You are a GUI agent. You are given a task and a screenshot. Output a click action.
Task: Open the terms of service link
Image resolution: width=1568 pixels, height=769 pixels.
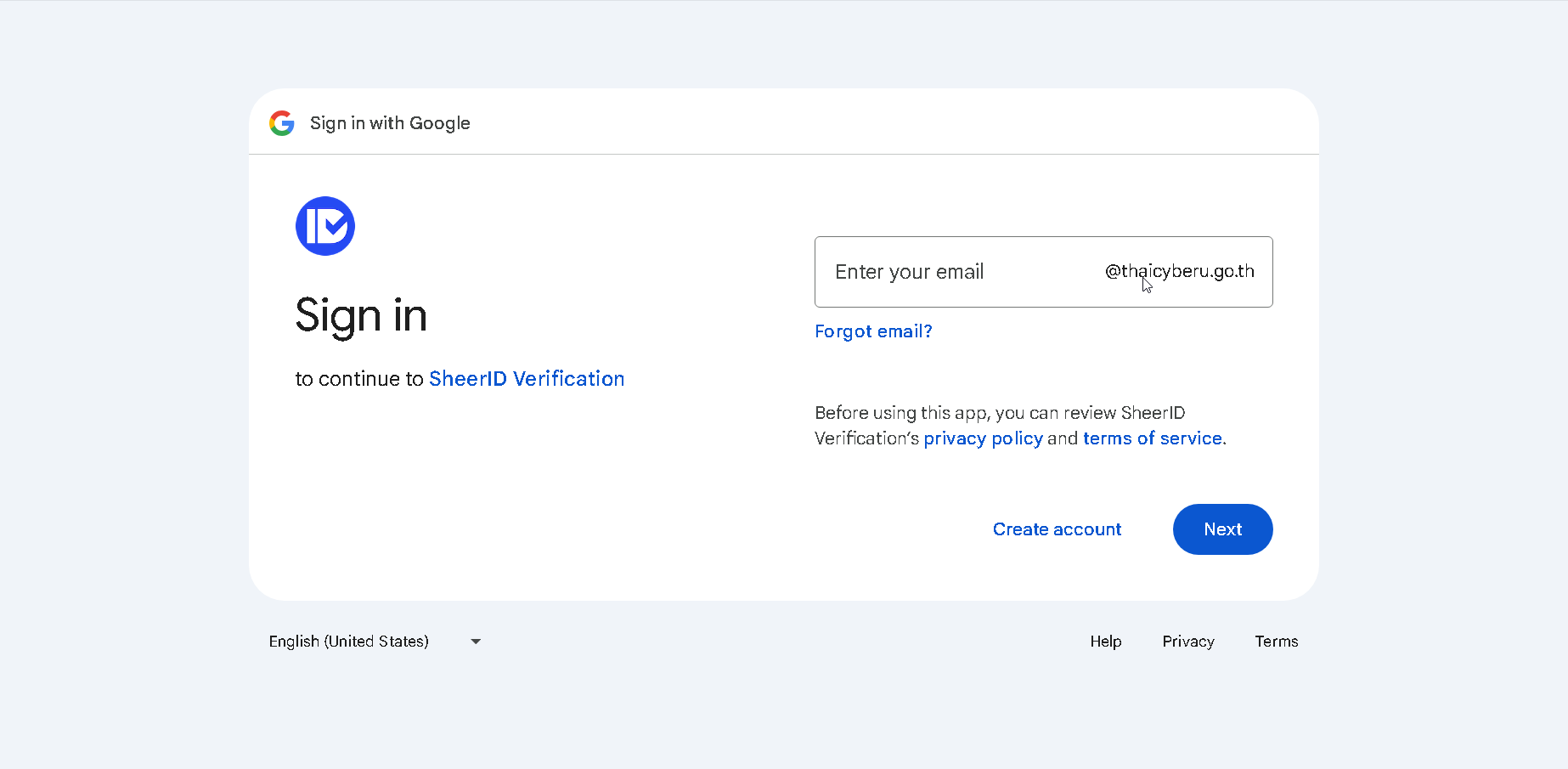[1152, 438]
